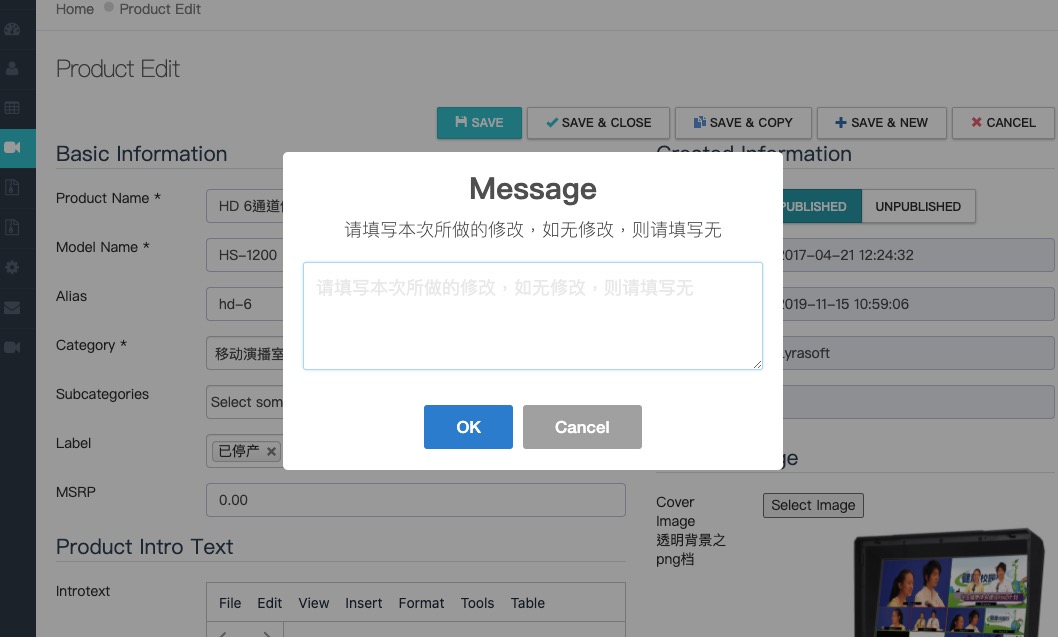Click the user profile icon in sidebar
This screenshot has height=637, width=1058.
pyautogui.click(x=12, y=68)
